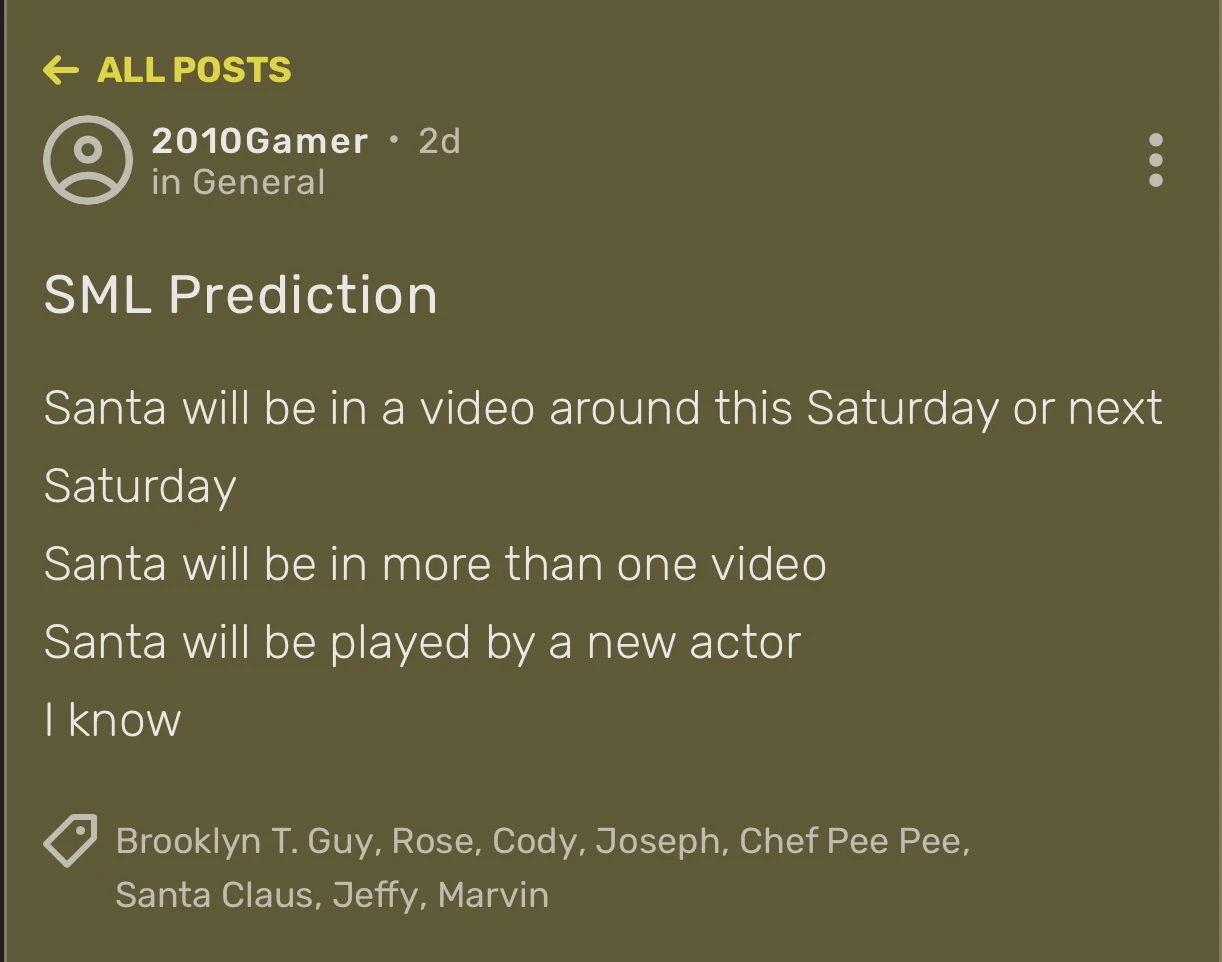Visit the Santa Claus tag
1222x962 pixels.
(x=217, y=894)
